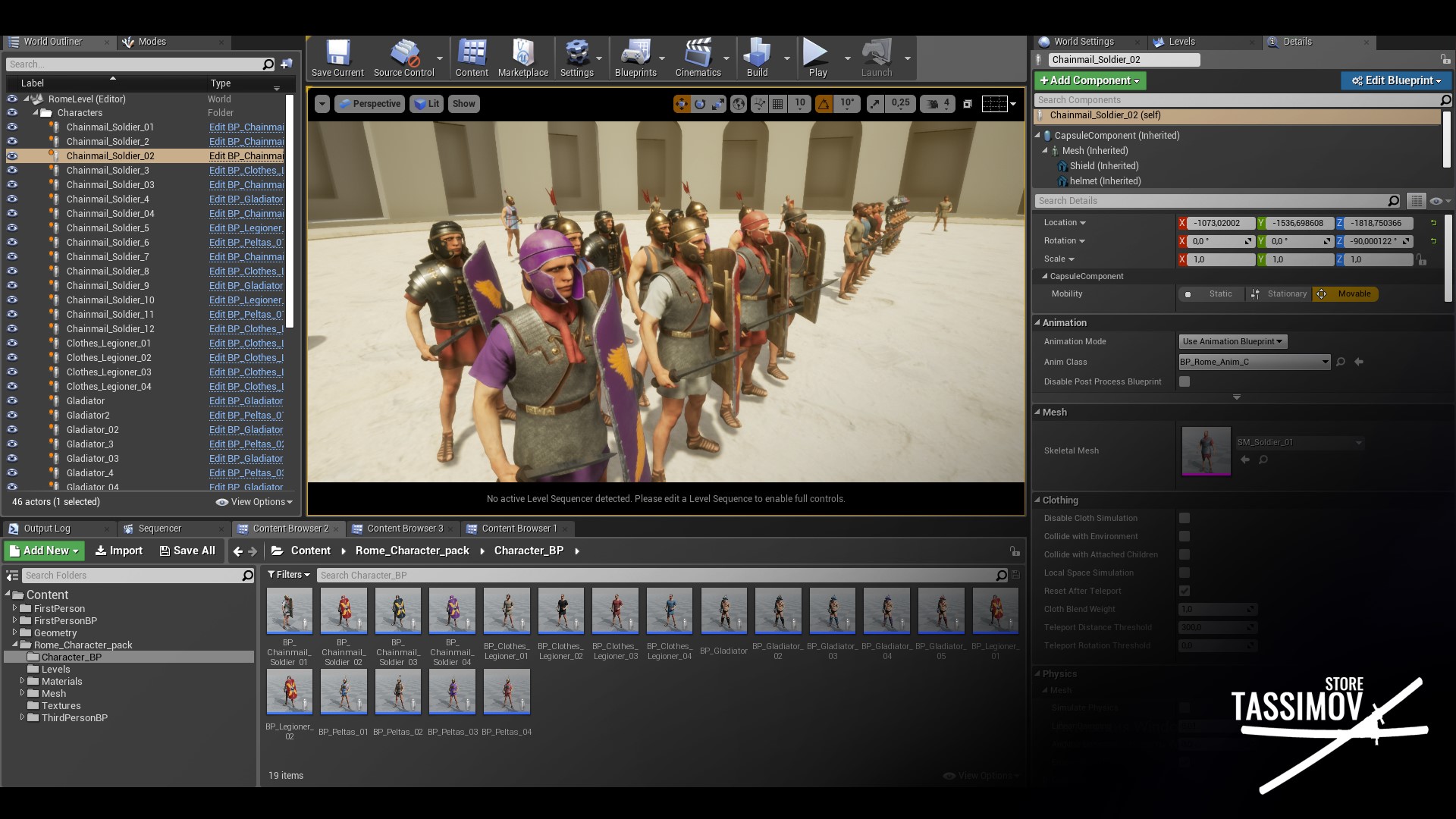
Task: Open the Animation Mode dropdown
Action: 1232,341
